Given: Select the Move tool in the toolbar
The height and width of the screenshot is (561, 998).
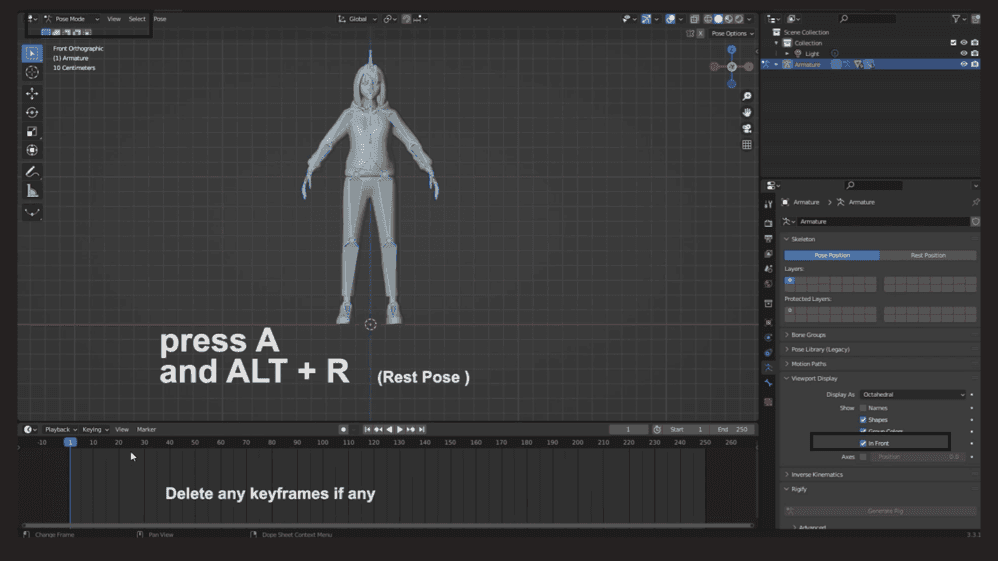Looking at the screenshot, I should click(32, 93).
